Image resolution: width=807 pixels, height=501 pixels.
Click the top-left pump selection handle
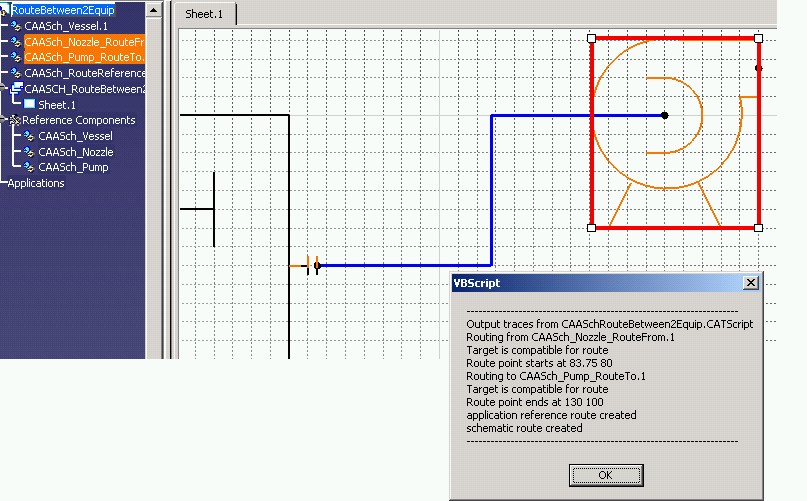click(x=591, y=38)
